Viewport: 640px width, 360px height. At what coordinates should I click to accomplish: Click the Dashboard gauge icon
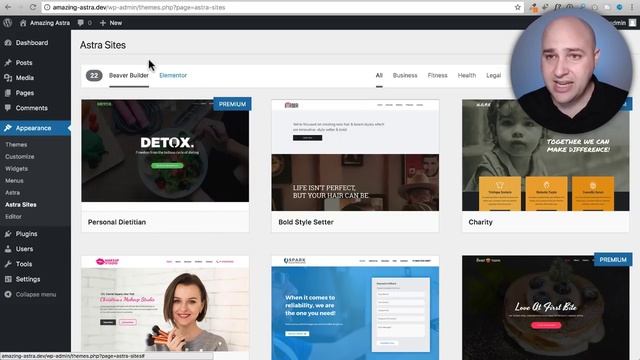click(x=8, y=42)
